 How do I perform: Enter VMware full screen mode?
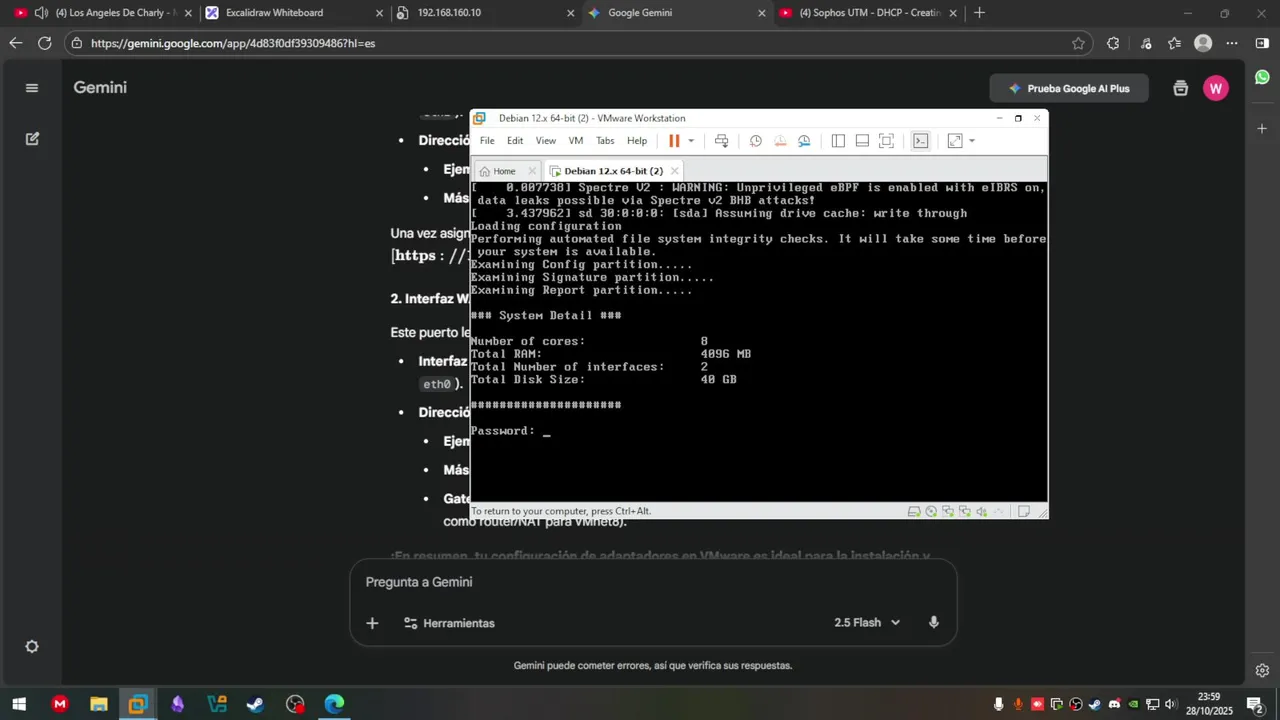tap(886, 141)
